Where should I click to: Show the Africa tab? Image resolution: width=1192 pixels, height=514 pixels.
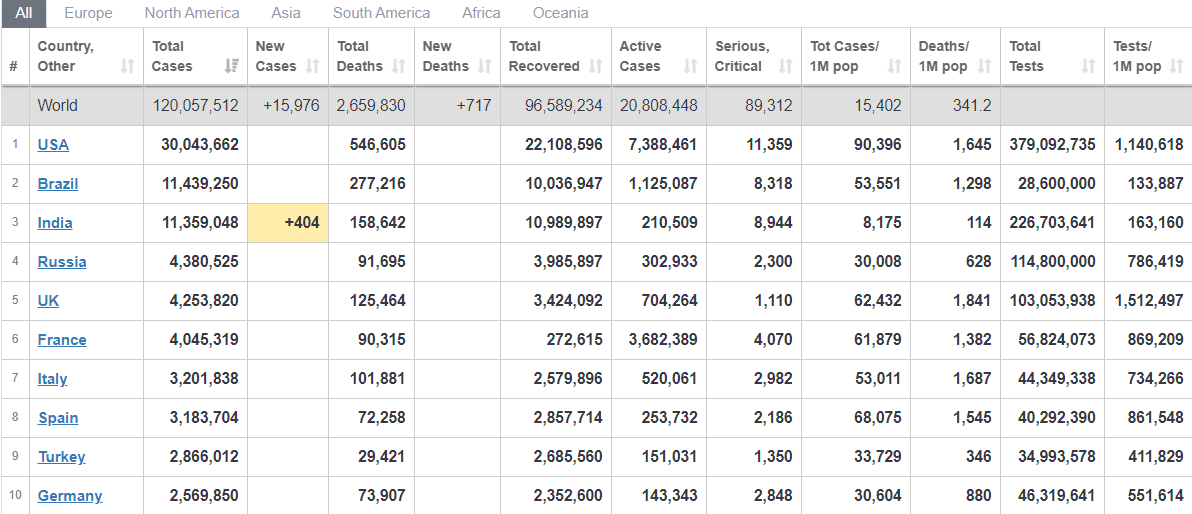pos(481,13)
